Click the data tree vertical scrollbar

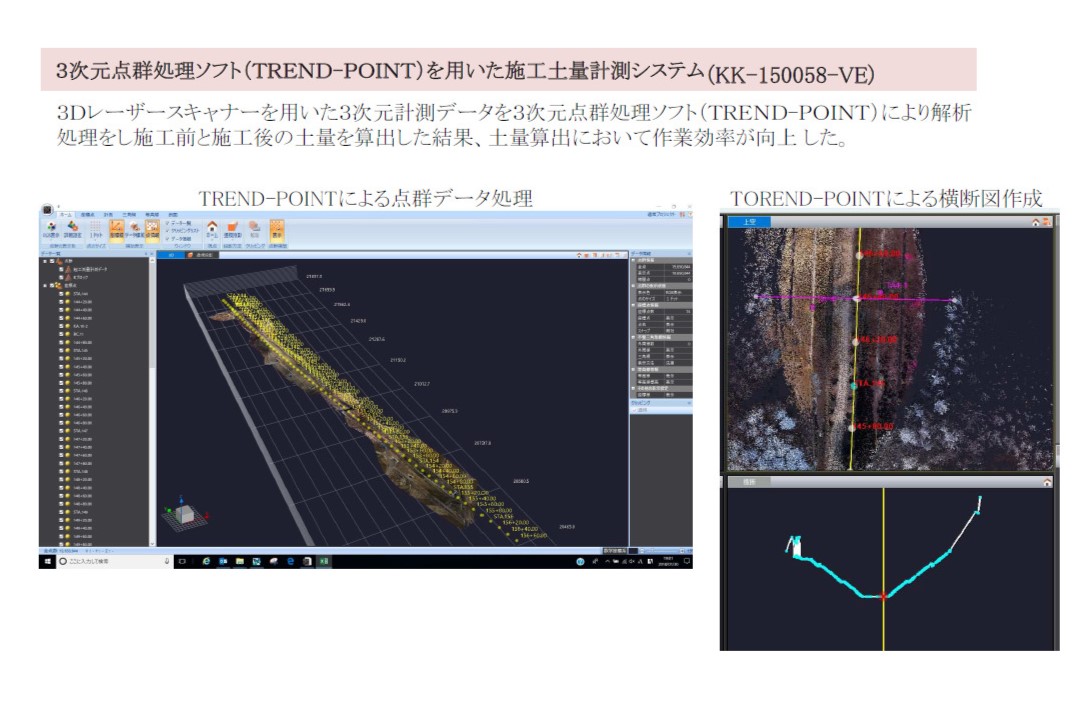pos(152,402)
